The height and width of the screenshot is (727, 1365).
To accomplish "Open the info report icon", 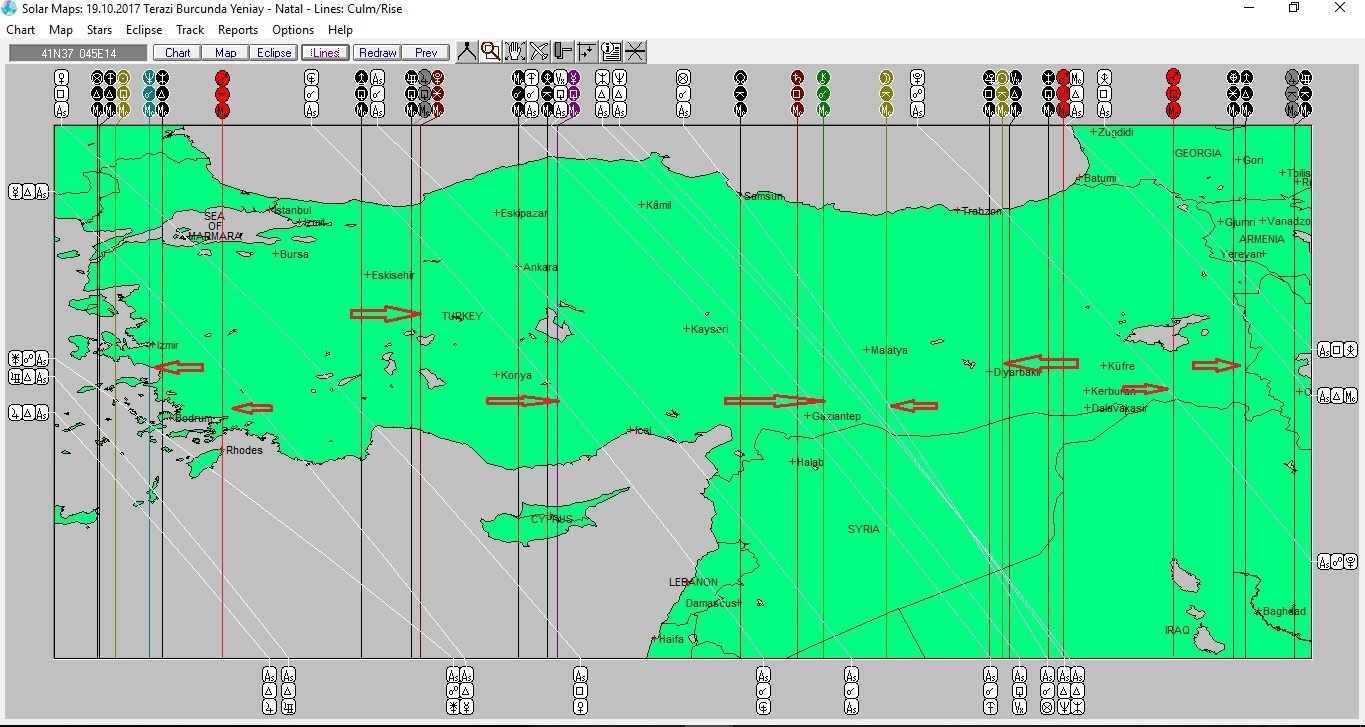I will point(611,52).
